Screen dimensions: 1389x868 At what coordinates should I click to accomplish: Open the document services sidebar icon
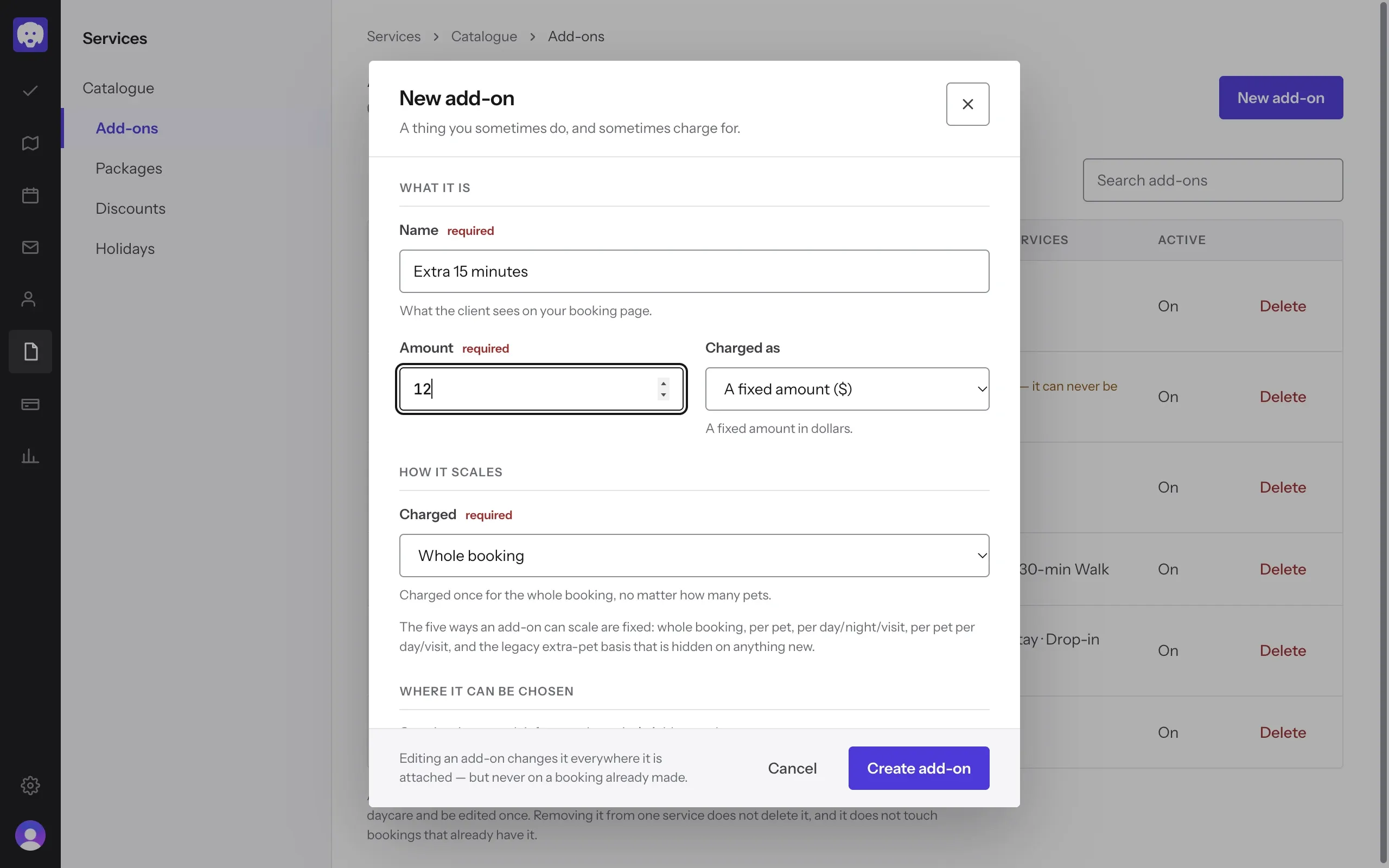pos(30,352)
